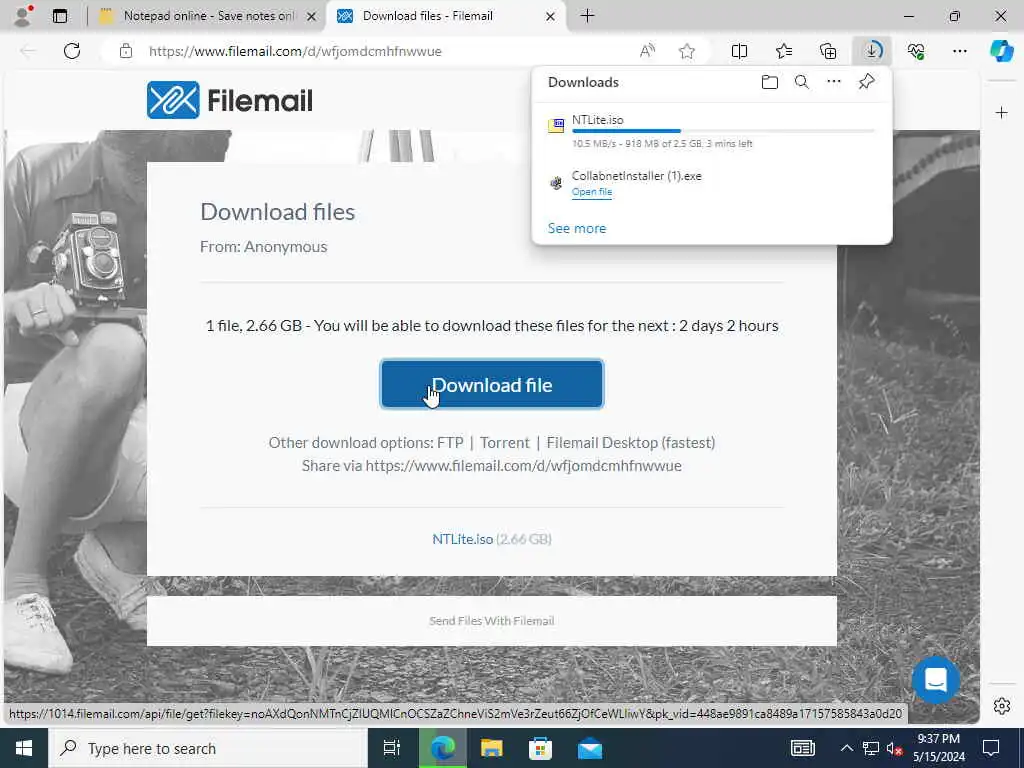Choose Filemail Desktop (fastest) option

(x=630, y=443)
